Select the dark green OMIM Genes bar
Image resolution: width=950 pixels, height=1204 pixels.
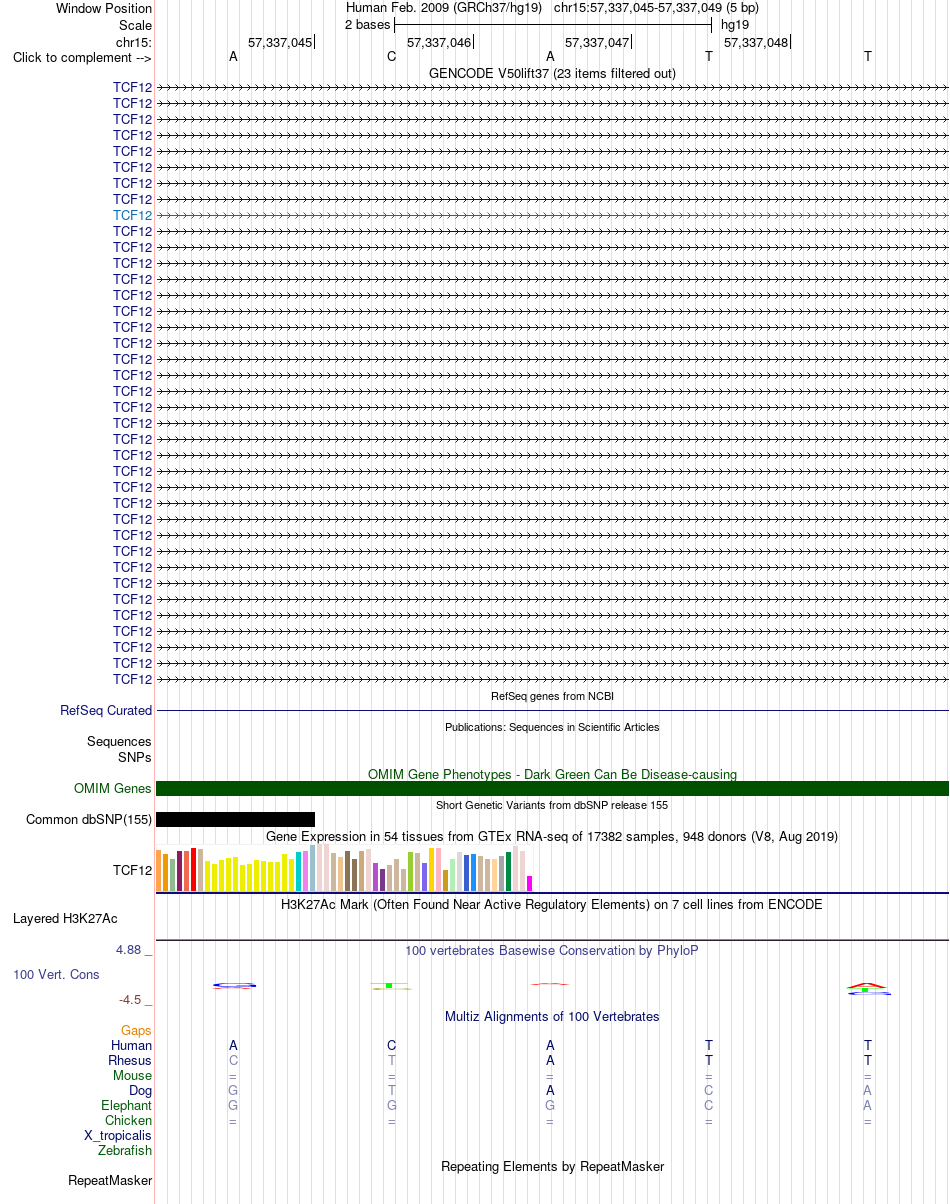(552, 789)
